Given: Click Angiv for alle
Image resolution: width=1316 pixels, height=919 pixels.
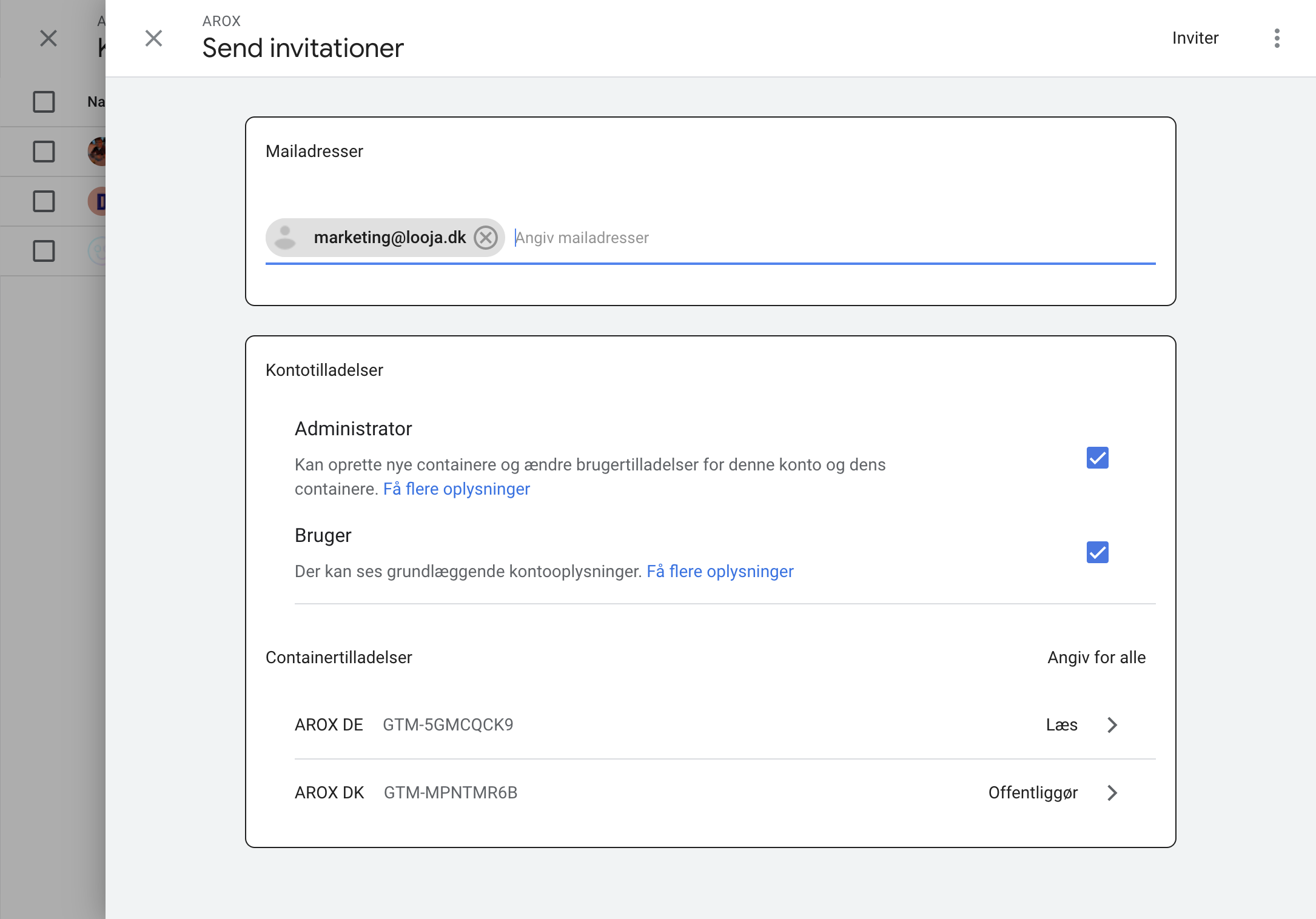Looking at the screenshot, I should point(1096,658).
